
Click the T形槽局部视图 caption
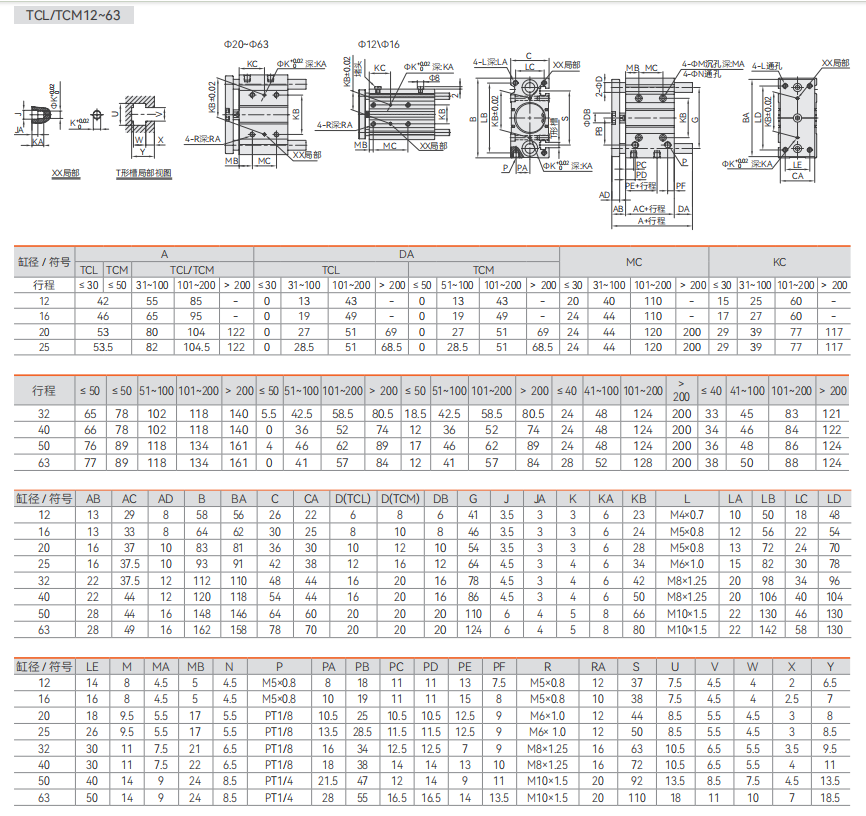coord(143,173)
